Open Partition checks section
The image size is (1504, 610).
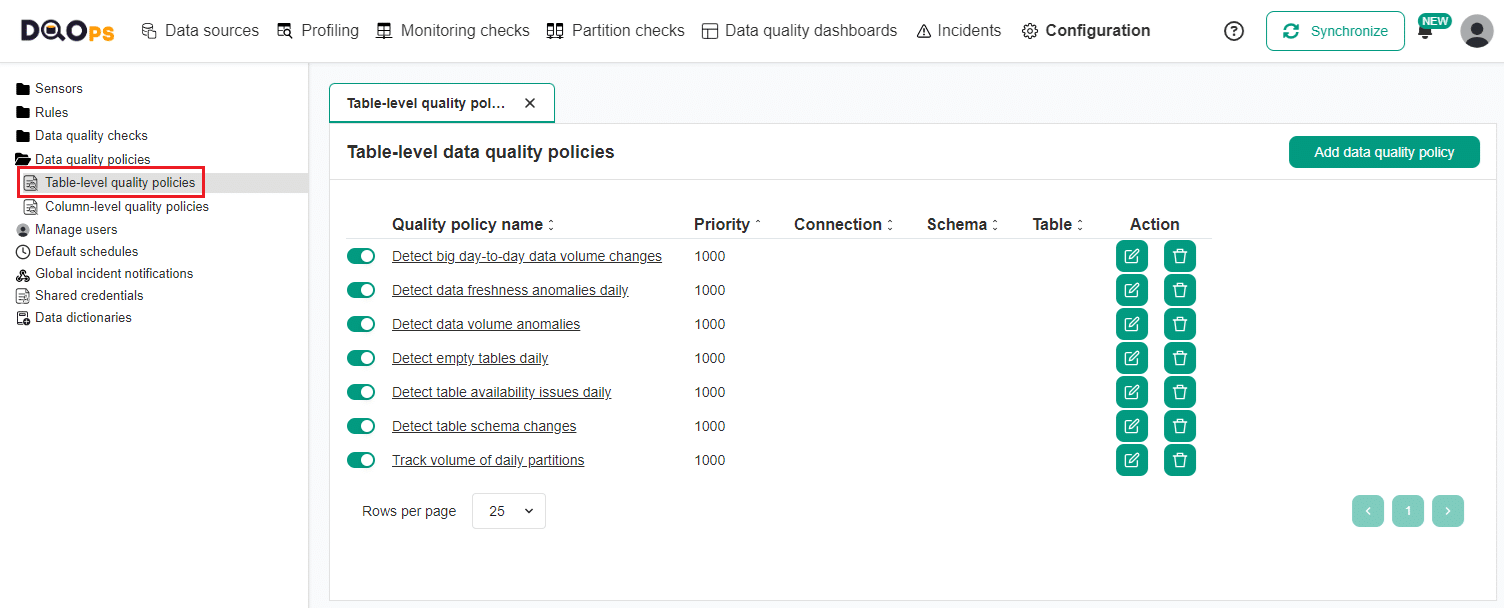[x=616, y=31]
